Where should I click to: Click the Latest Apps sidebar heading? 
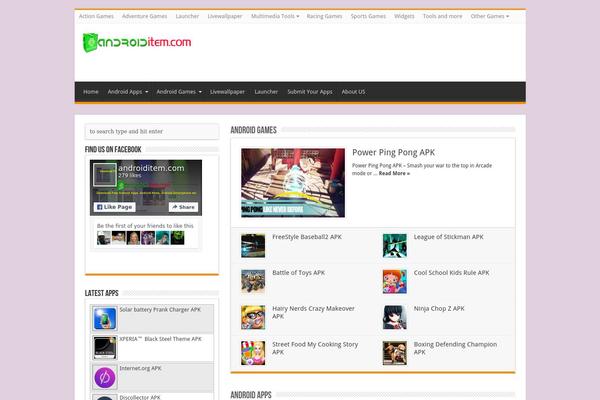click(x=101, y=293)
